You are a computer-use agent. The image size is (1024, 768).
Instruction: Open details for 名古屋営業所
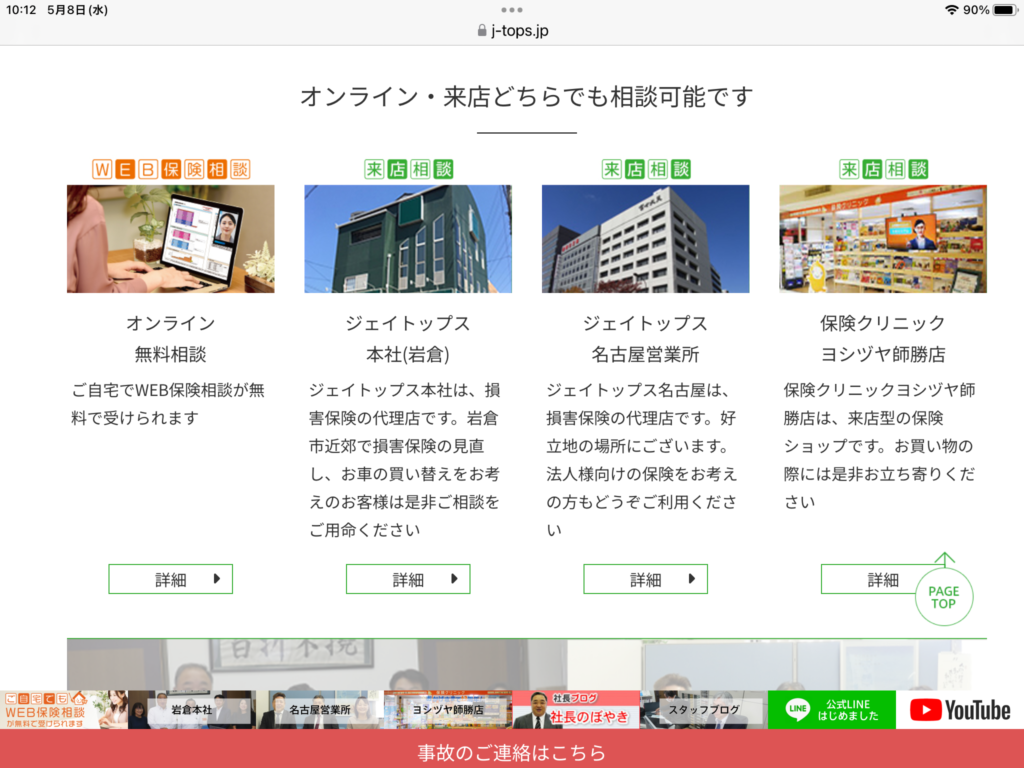click(x=645, y=579)
